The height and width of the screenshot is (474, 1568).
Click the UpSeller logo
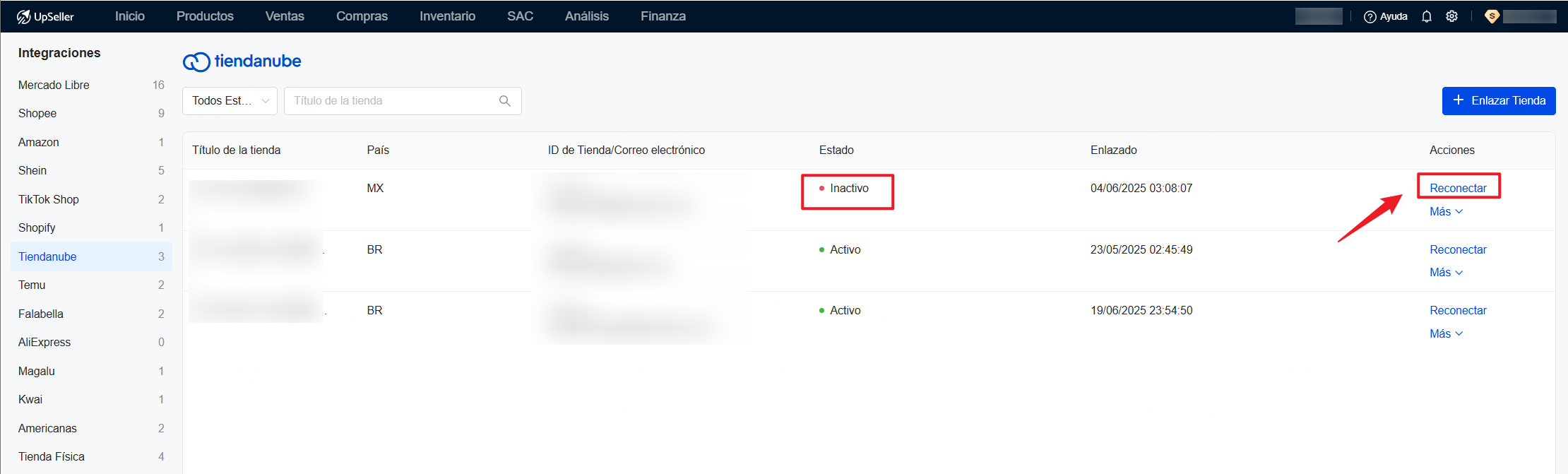45,16
